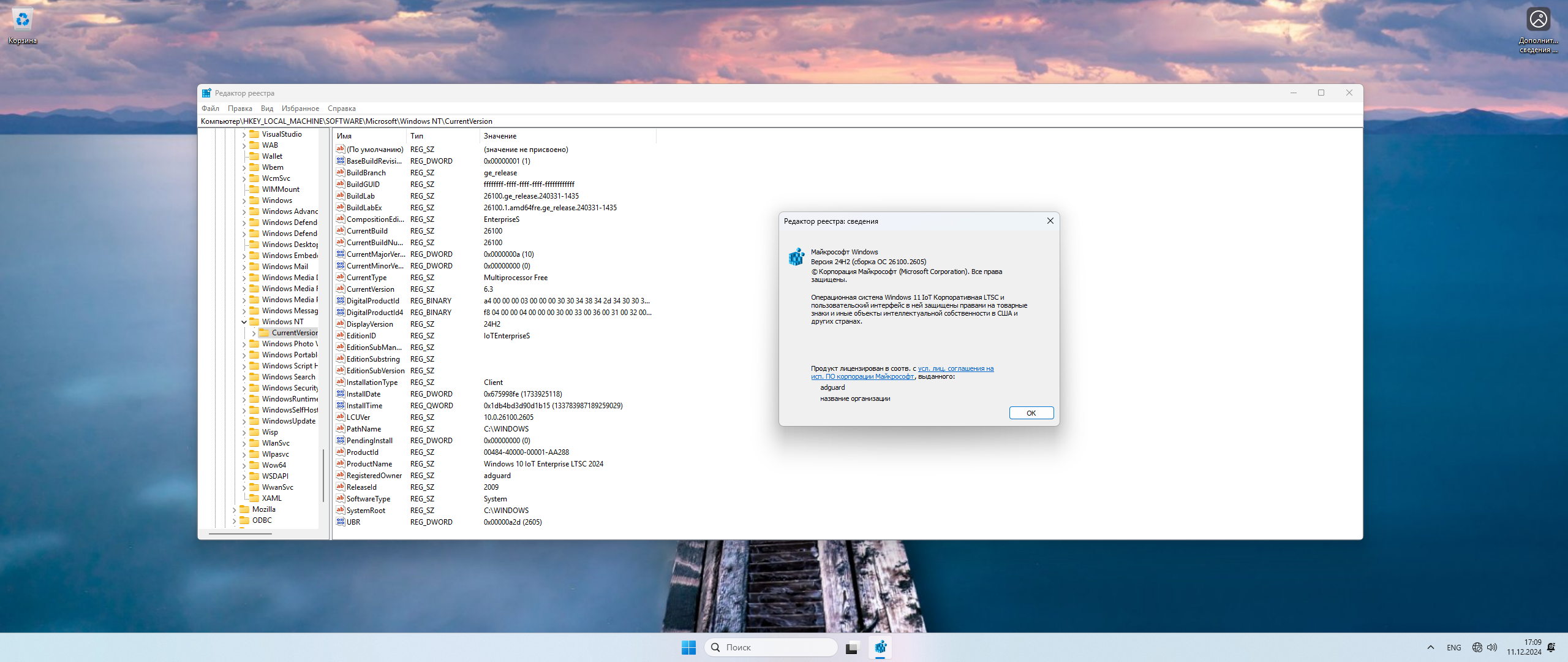
Task: Expand the Windows Search tree node
Action: (244, 377)
